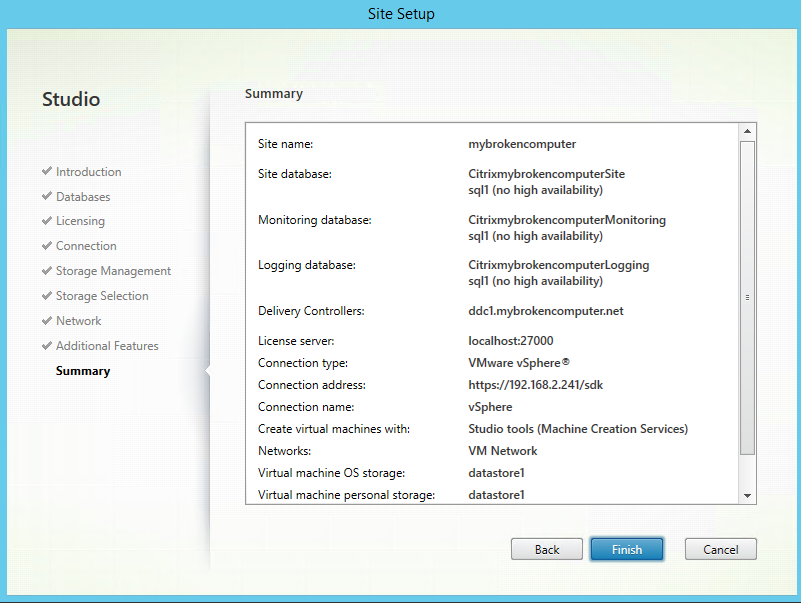
Task: Jump to the Connection step
Action: click(86, 246)
